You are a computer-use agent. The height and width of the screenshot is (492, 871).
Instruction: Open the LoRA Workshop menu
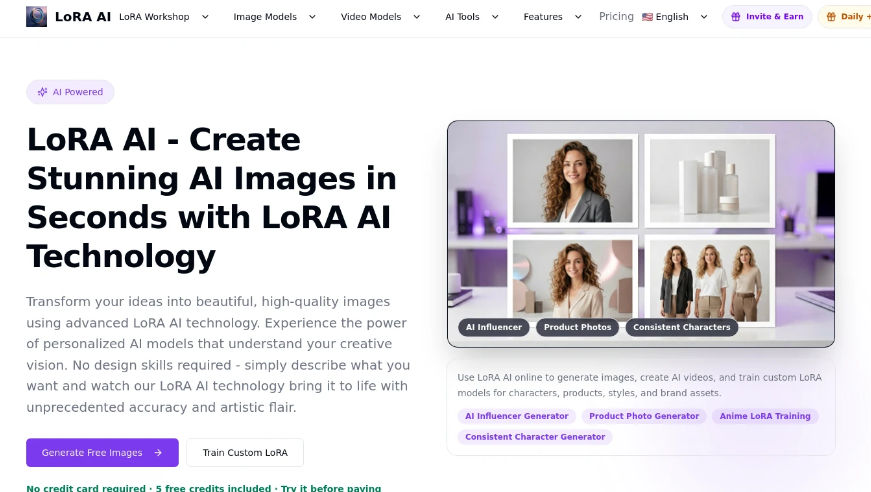164,17
